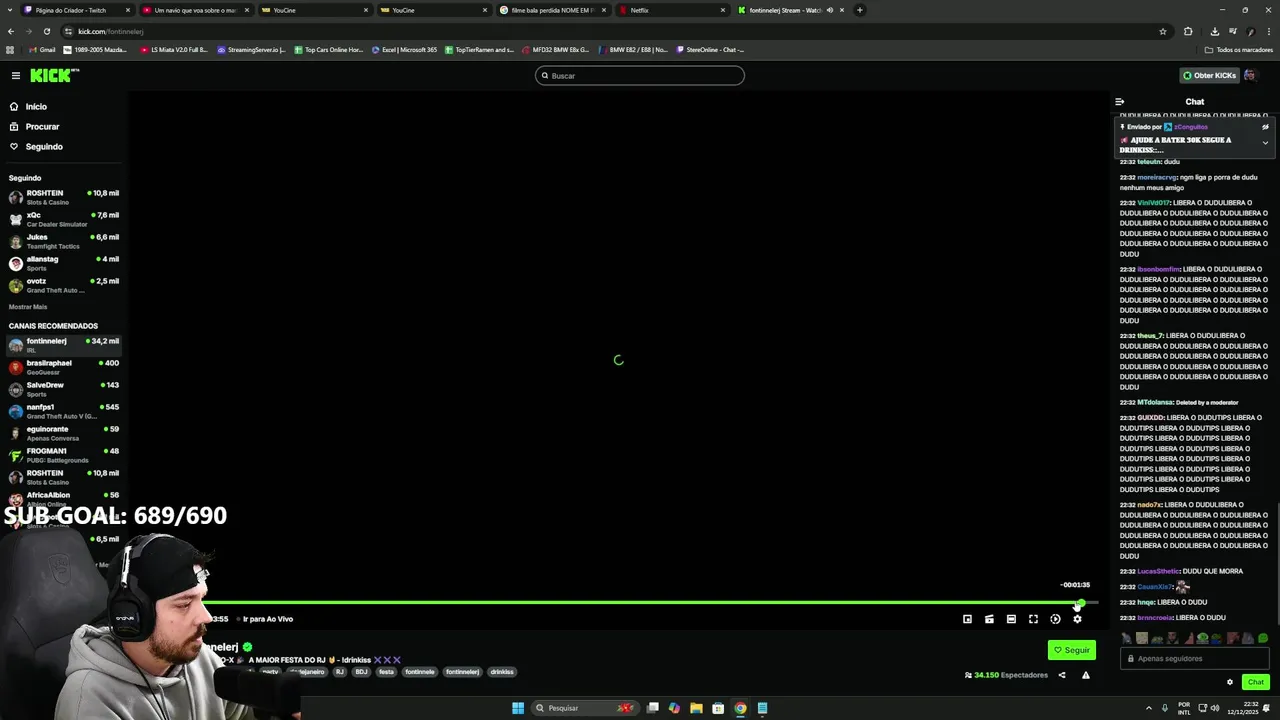Click the BDJ stream tag
Image resolution: width=1280 pixels, height=720 pixels.
pyautogui.click(x=361, y=672)
